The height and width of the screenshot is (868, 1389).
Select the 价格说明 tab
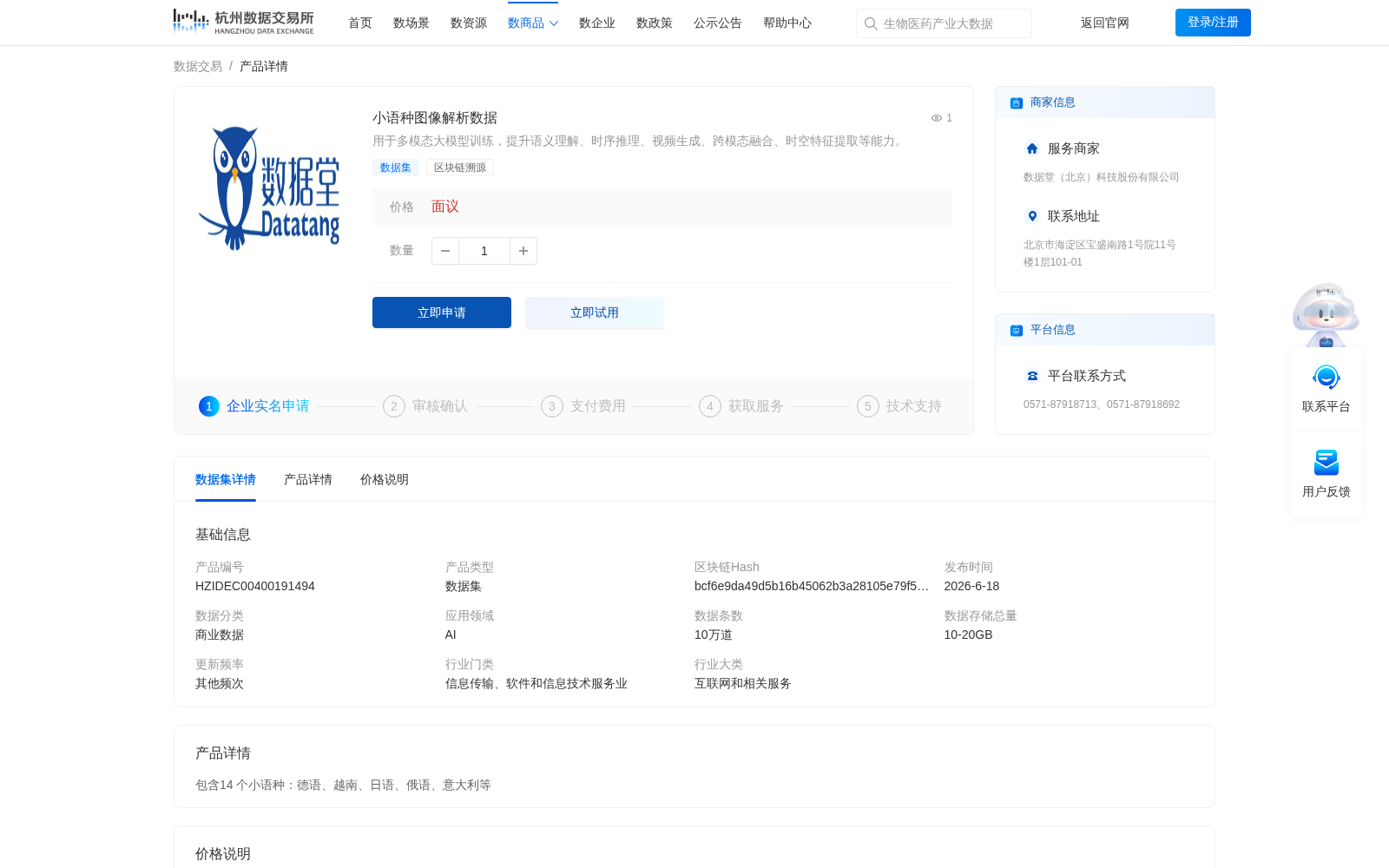[x=385, y=480]
